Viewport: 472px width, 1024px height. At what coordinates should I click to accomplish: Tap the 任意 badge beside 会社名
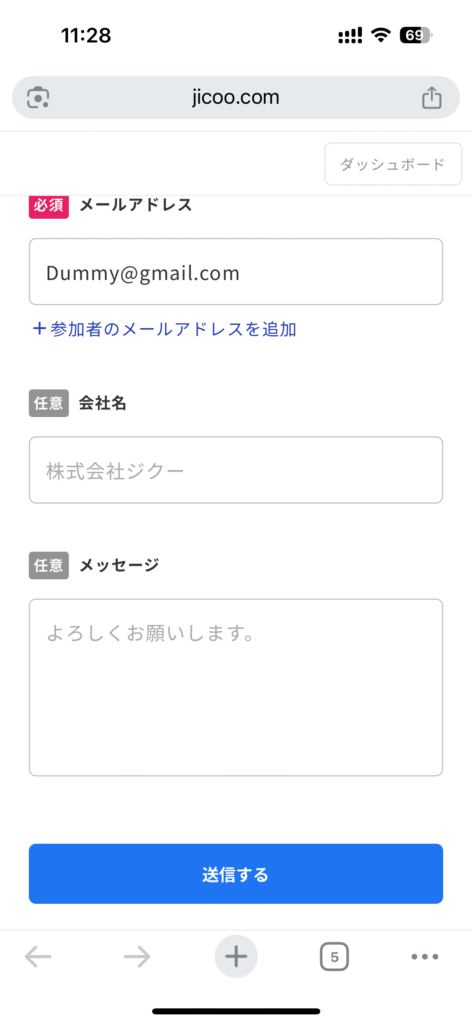[x=49, y=404]
